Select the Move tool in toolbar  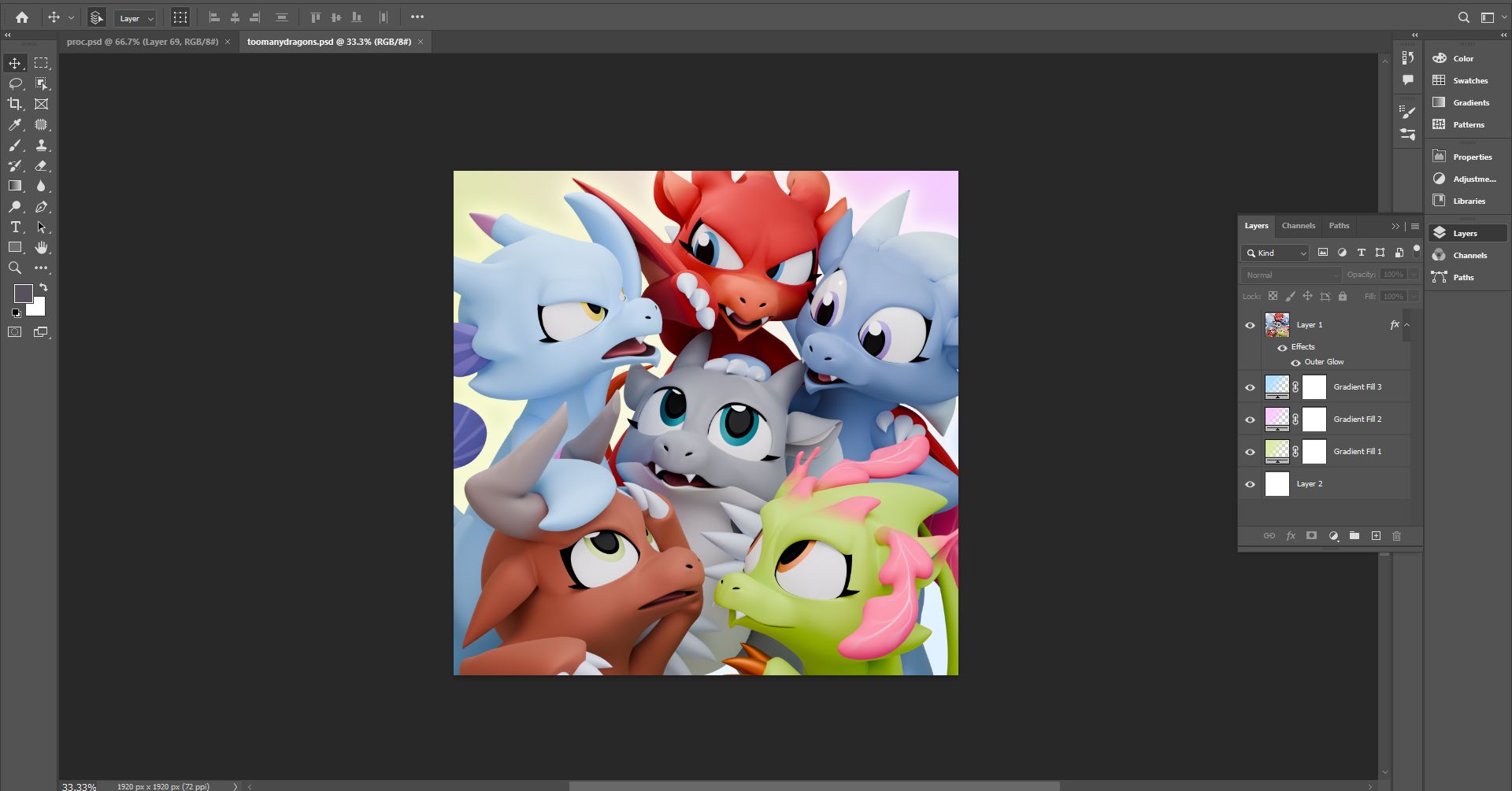tap(15, 63)
